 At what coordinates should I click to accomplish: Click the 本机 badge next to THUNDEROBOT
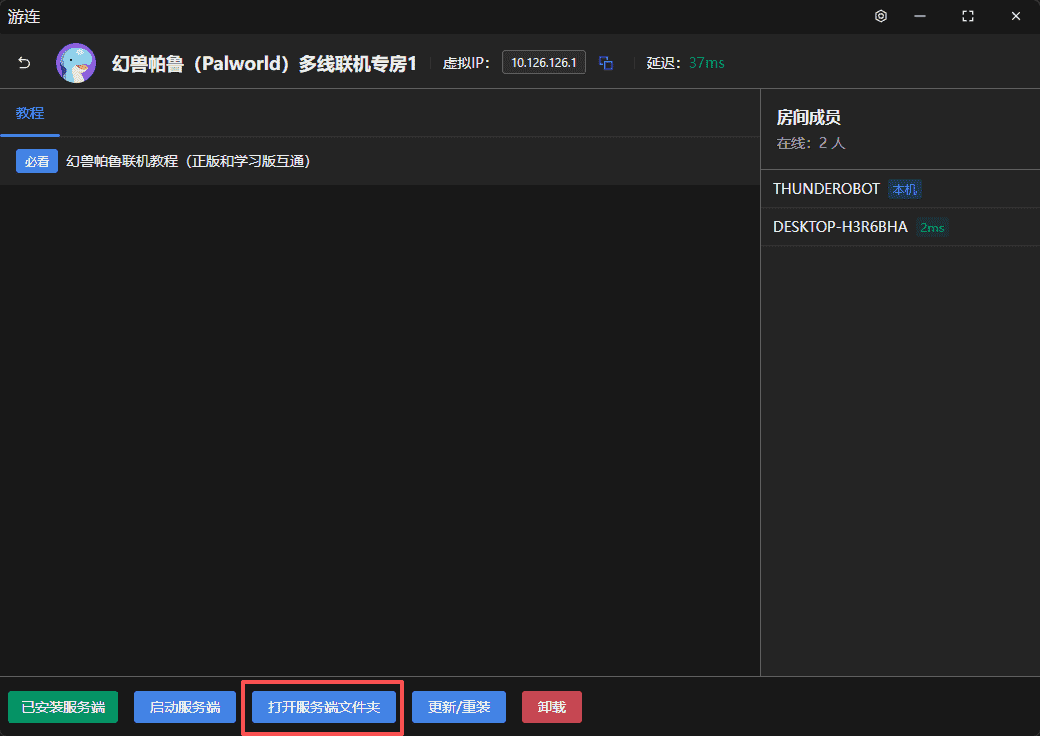[x=905, y=190]
